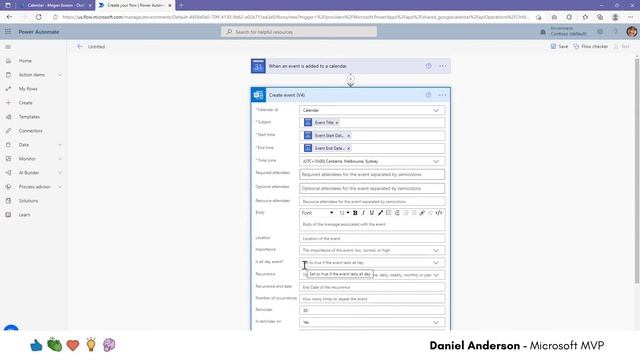
Task: Open the settings gear in header
Action: point(600,31)
